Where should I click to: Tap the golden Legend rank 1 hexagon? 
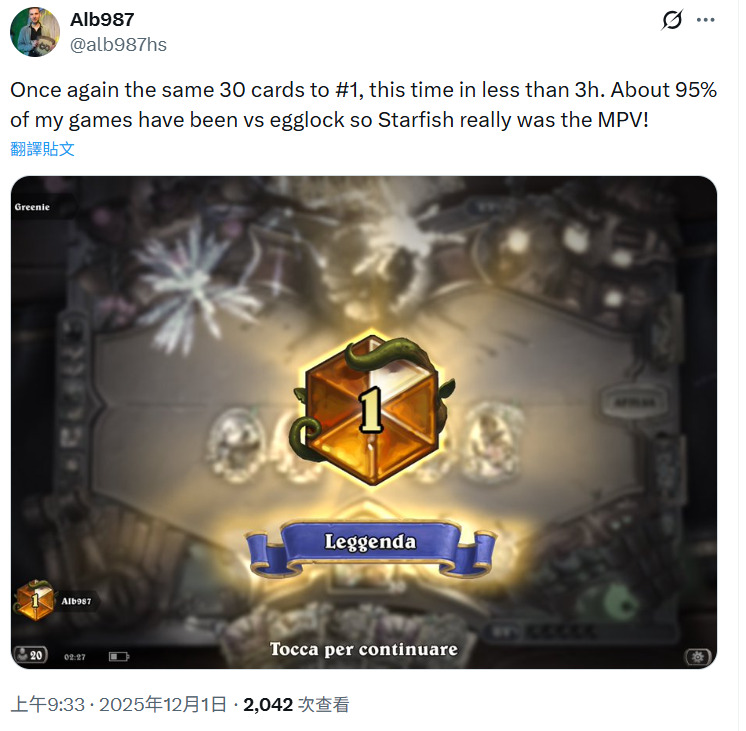click(x=372, y=409)
